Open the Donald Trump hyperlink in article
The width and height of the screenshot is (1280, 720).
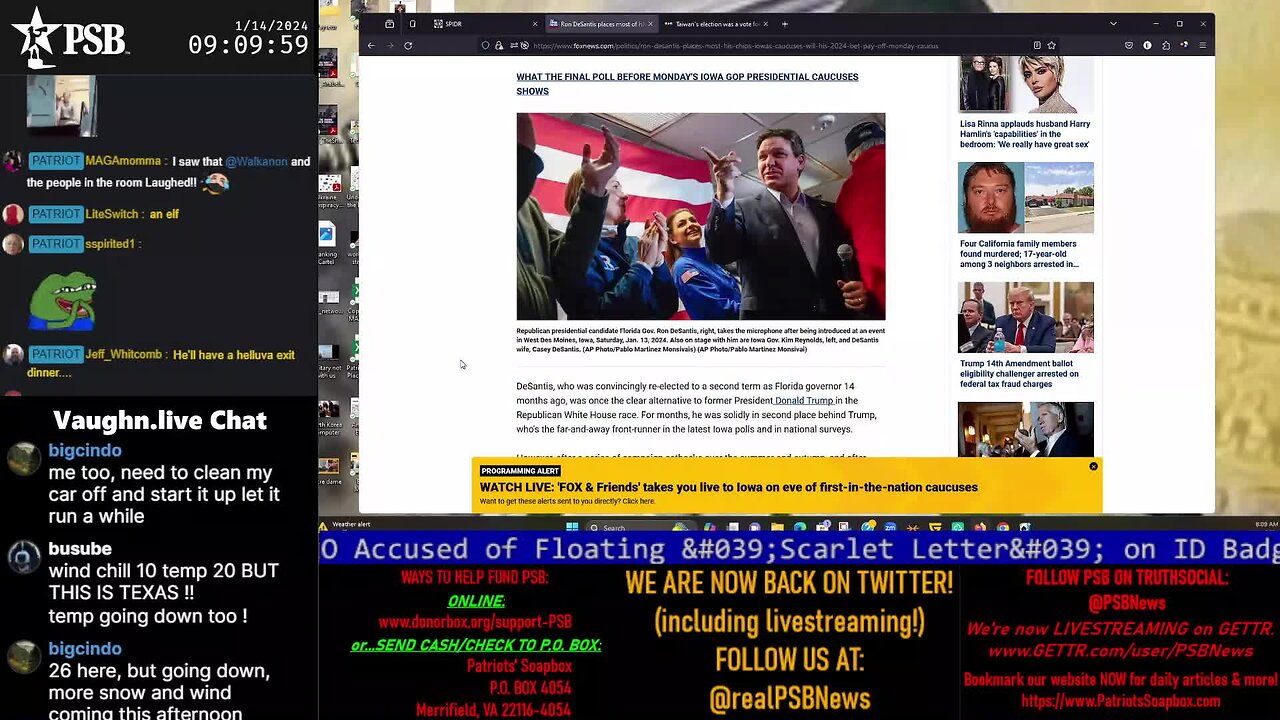(x=804, y=400)
